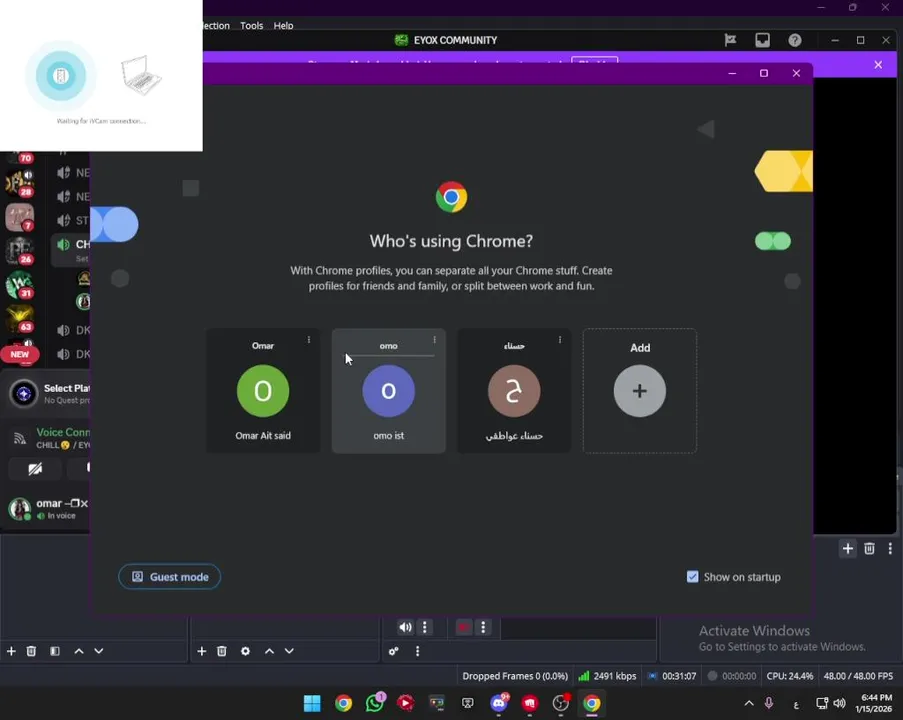Click the 48.00 / 48.00 FPS readout

tap(858, 676)
